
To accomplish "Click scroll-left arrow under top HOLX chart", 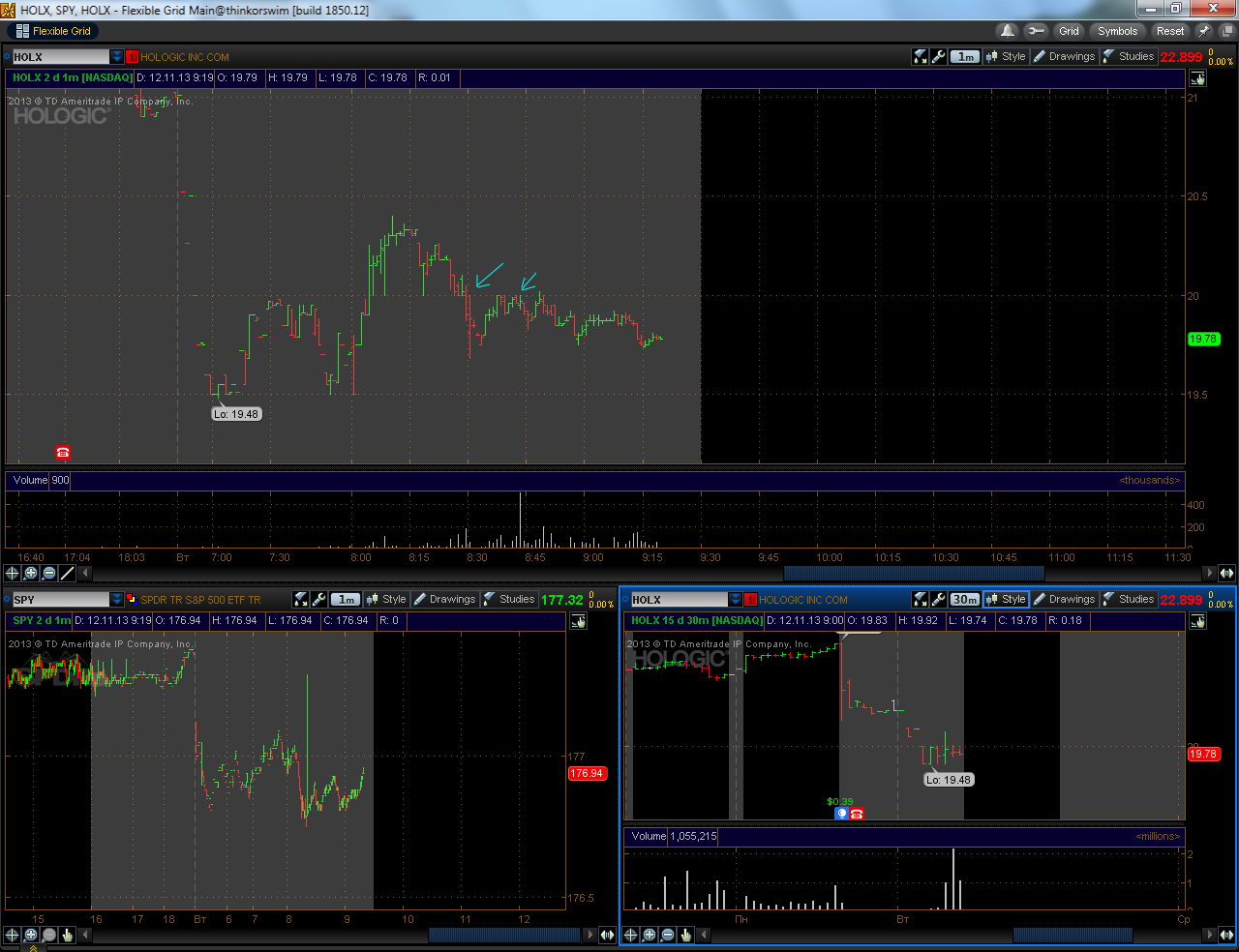I will (84, 573).
